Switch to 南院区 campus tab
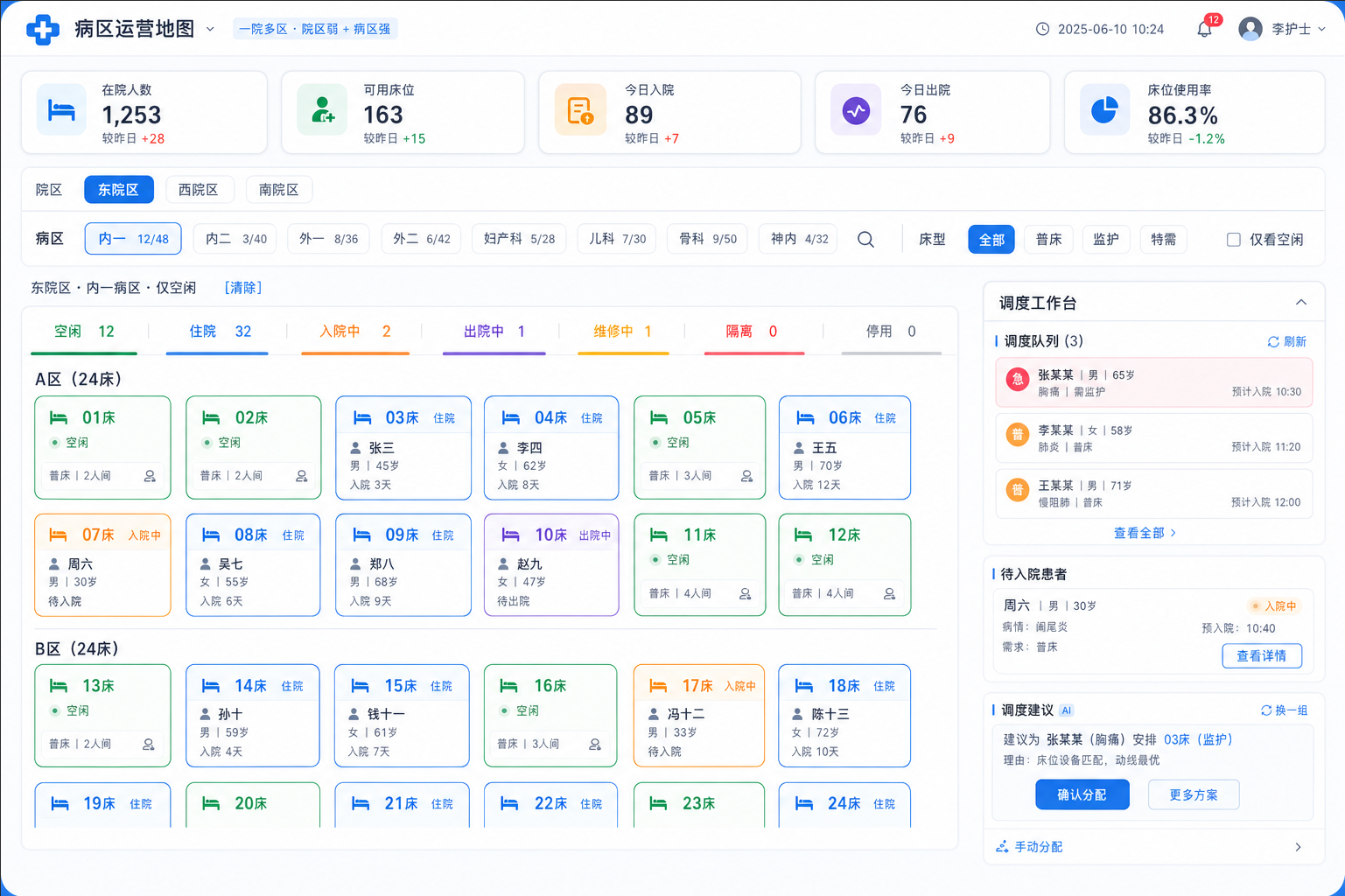Image resolution: width=1345 pixels, height=896 pixels. click(x=279, y=190)
